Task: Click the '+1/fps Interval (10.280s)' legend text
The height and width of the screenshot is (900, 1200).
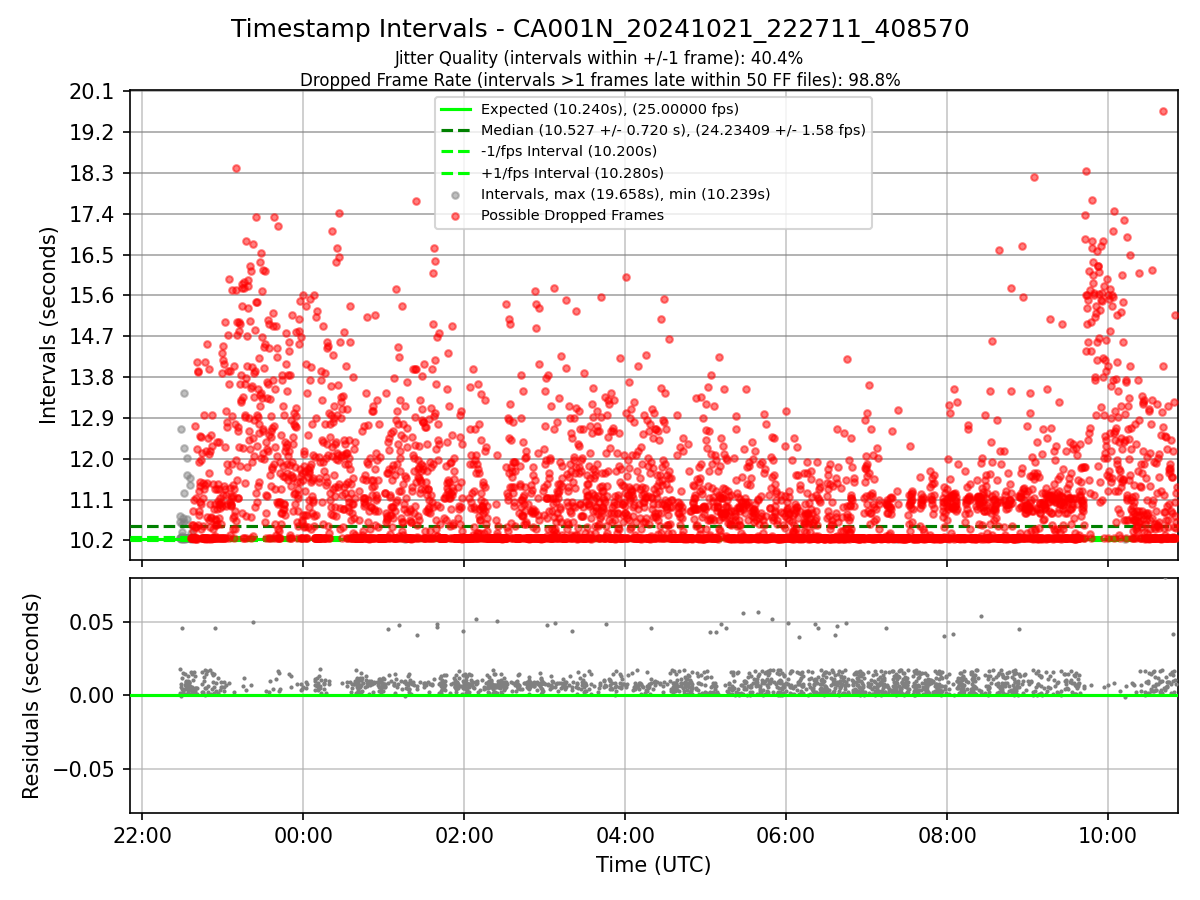Action: point(572,173)
